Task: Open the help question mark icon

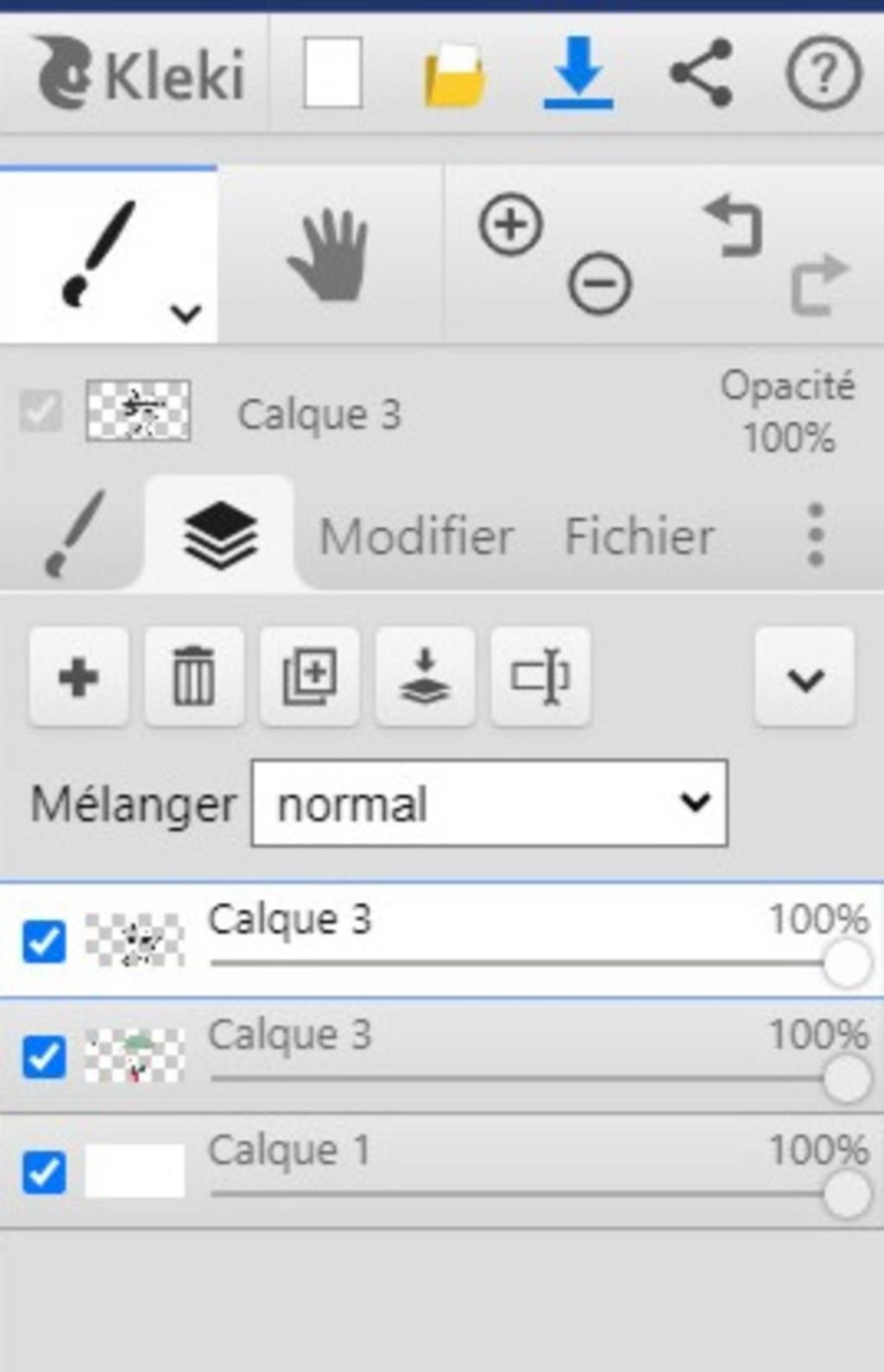Action: coord(823,73)
